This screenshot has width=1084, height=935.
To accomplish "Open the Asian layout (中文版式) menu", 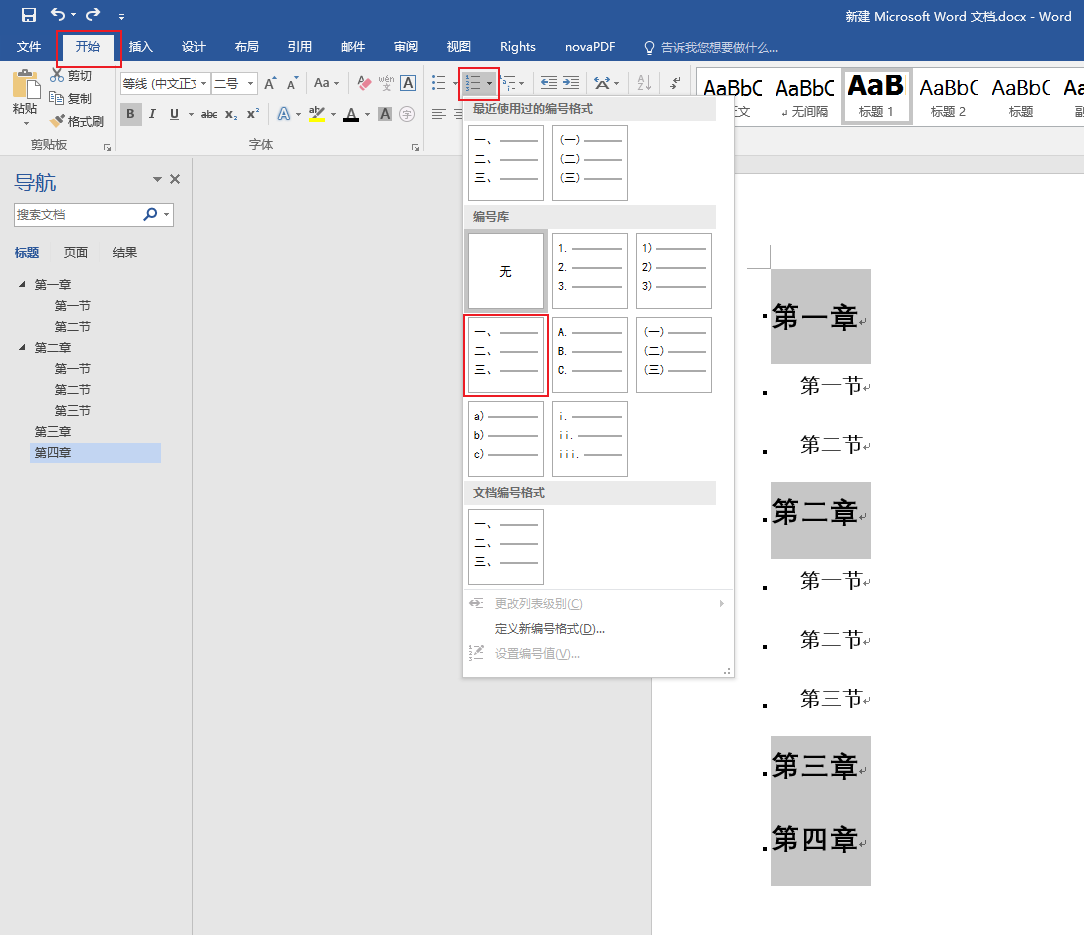I will 606,83.
